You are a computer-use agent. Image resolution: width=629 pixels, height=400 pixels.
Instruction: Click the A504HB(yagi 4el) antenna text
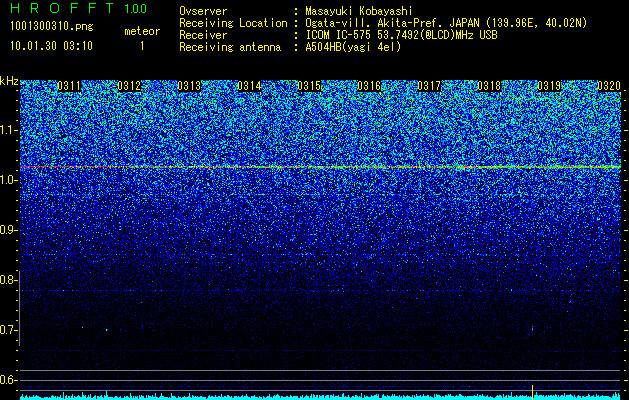[353, 47]
